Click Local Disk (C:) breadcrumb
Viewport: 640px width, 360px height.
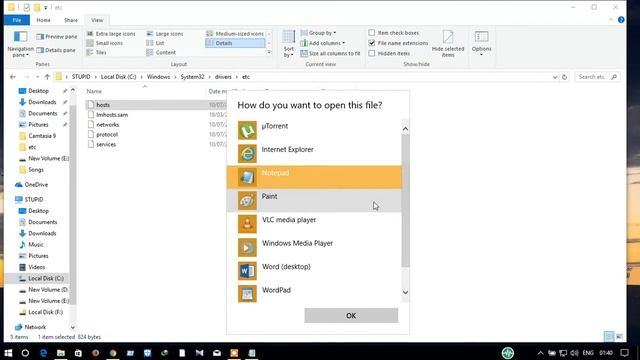[x=118, y=77]
